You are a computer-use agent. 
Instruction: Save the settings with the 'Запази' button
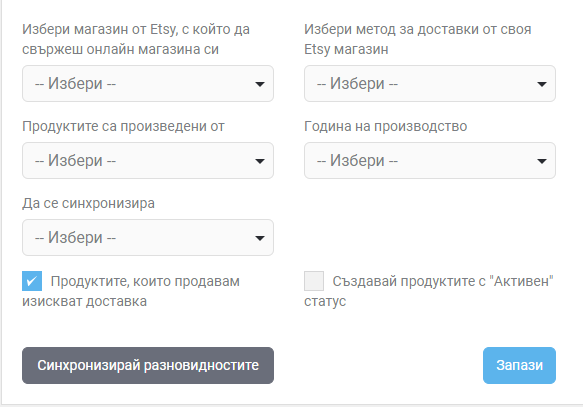click(519, 365)
